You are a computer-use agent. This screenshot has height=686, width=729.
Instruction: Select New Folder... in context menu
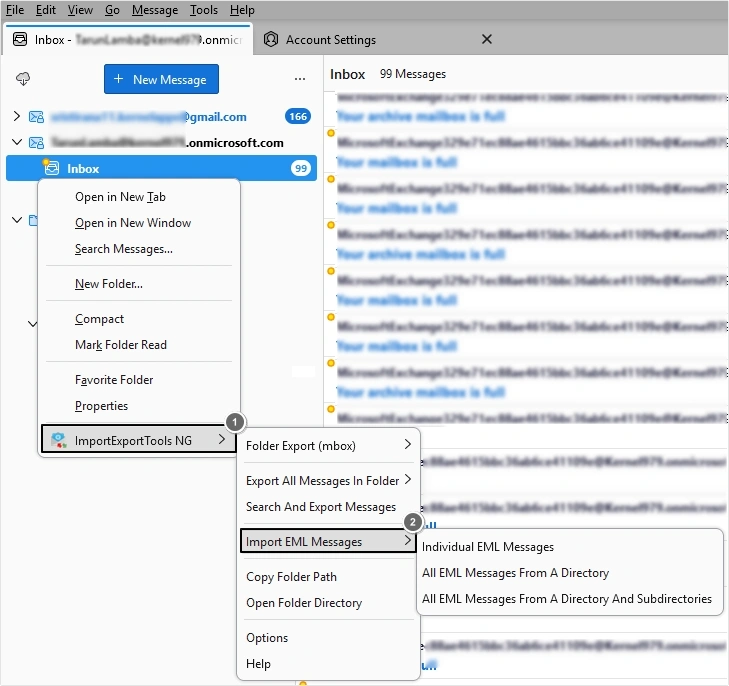(x=139, y=284)
